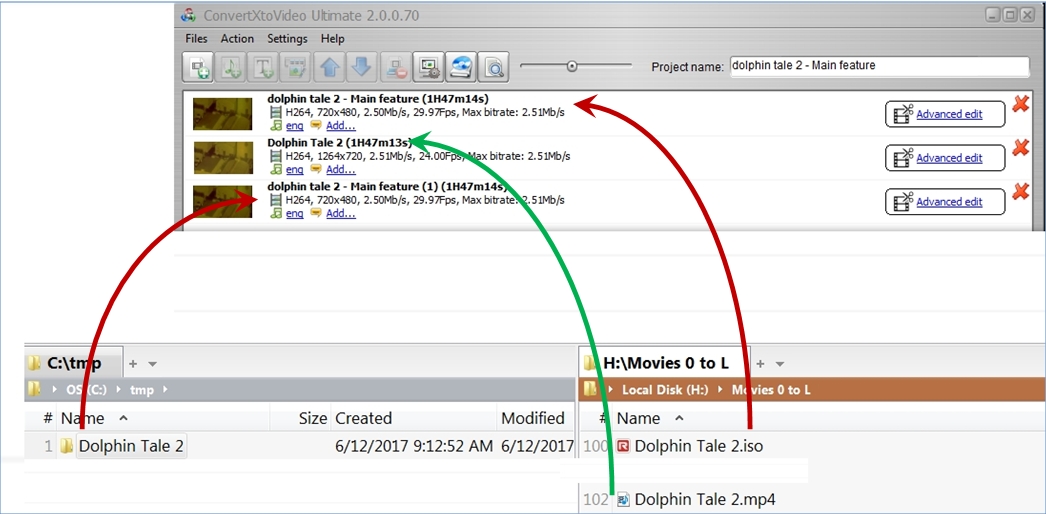Select title dolphin tale 2 - Main feature (1H47m14s)

(378, 99)
